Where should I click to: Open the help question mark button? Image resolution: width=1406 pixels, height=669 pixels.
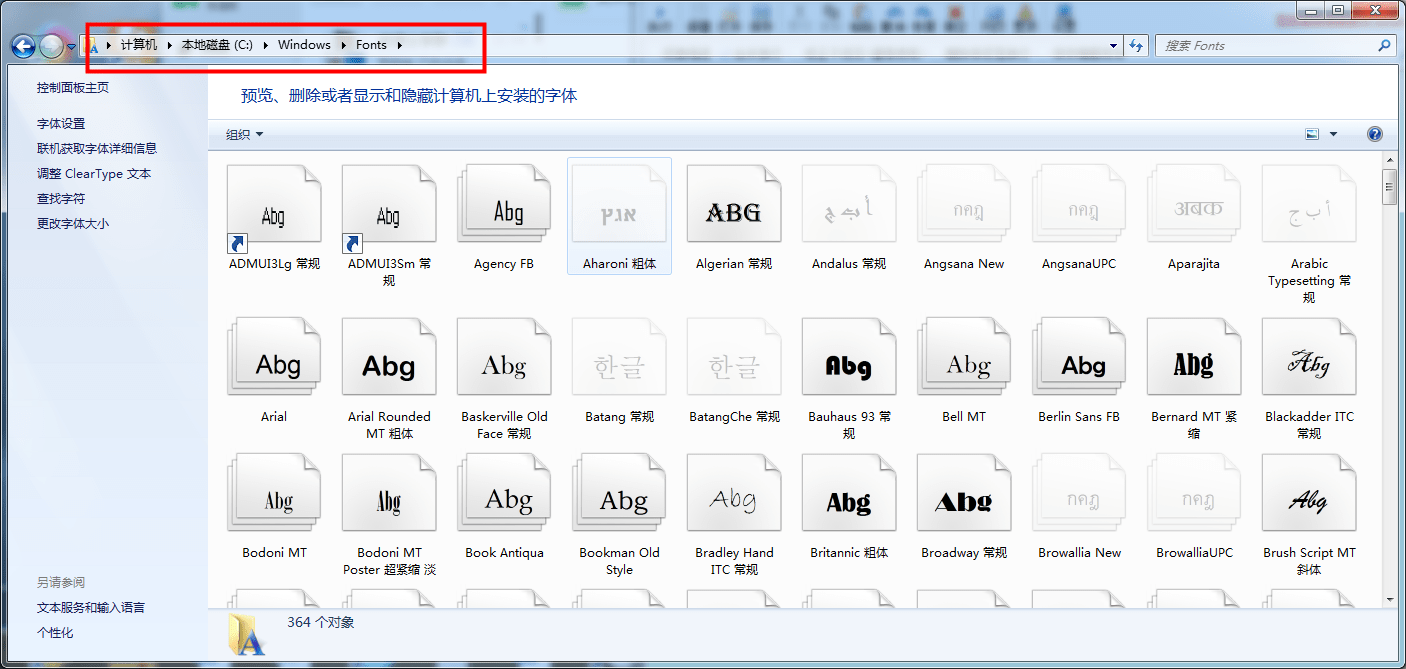[x=1374, y=134]
